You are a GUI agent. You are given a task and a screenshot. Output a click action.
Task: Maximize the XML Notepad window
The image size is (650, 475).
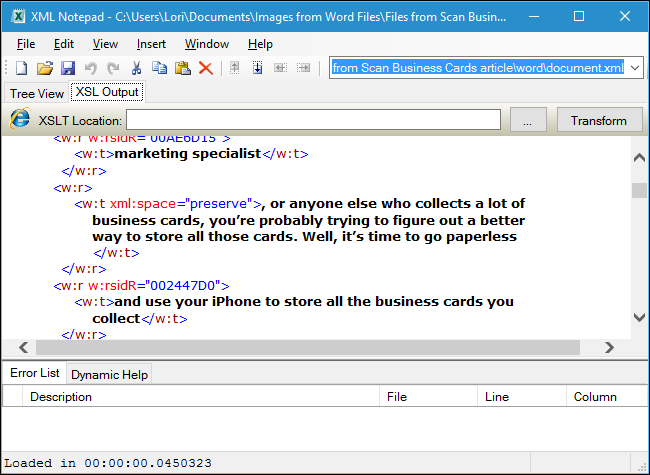(579, 17)
